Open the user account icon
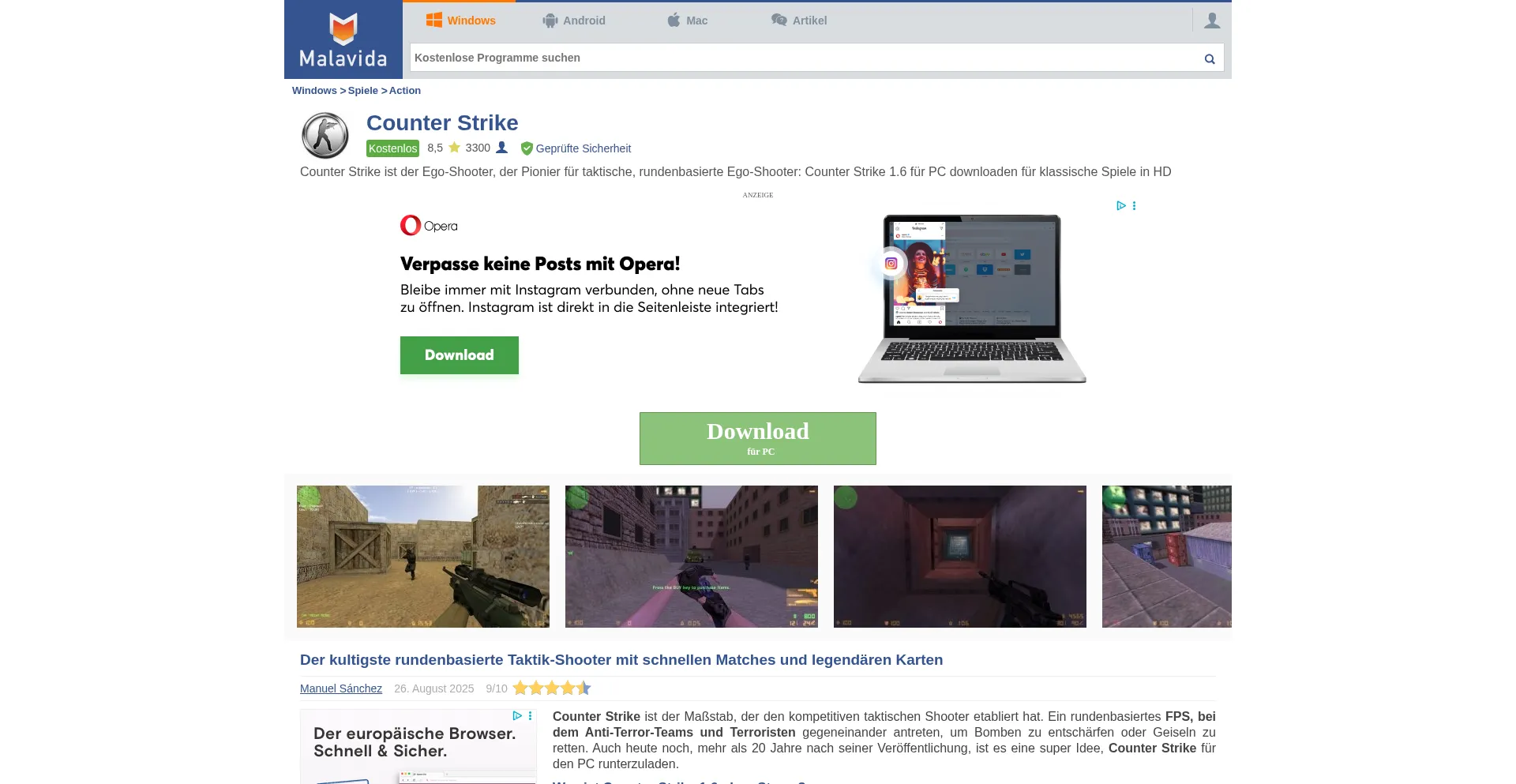 1212,21
